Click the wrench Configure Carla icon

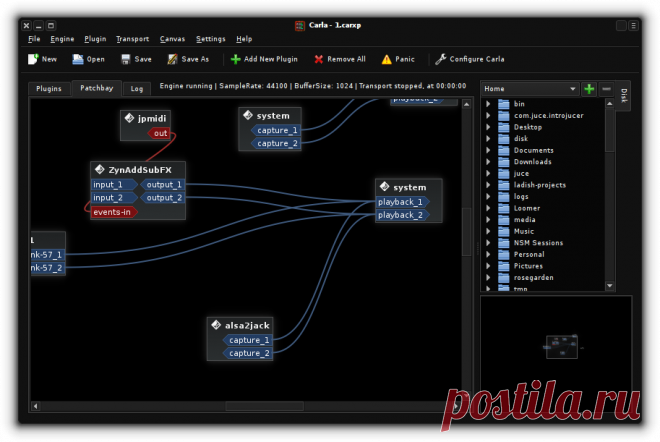pos(440,59)
